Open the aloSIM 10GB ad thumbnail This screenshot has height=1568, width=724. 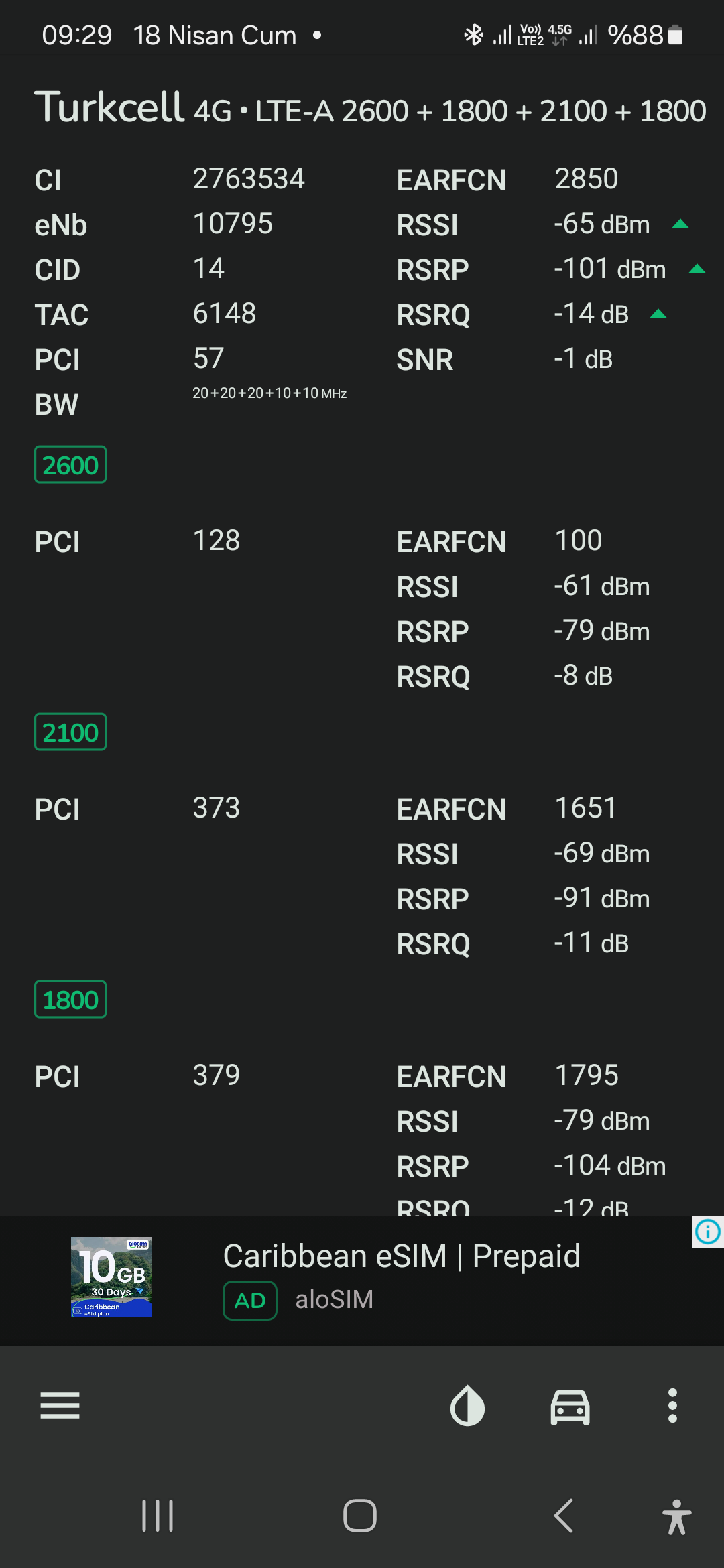[111, 1277]
